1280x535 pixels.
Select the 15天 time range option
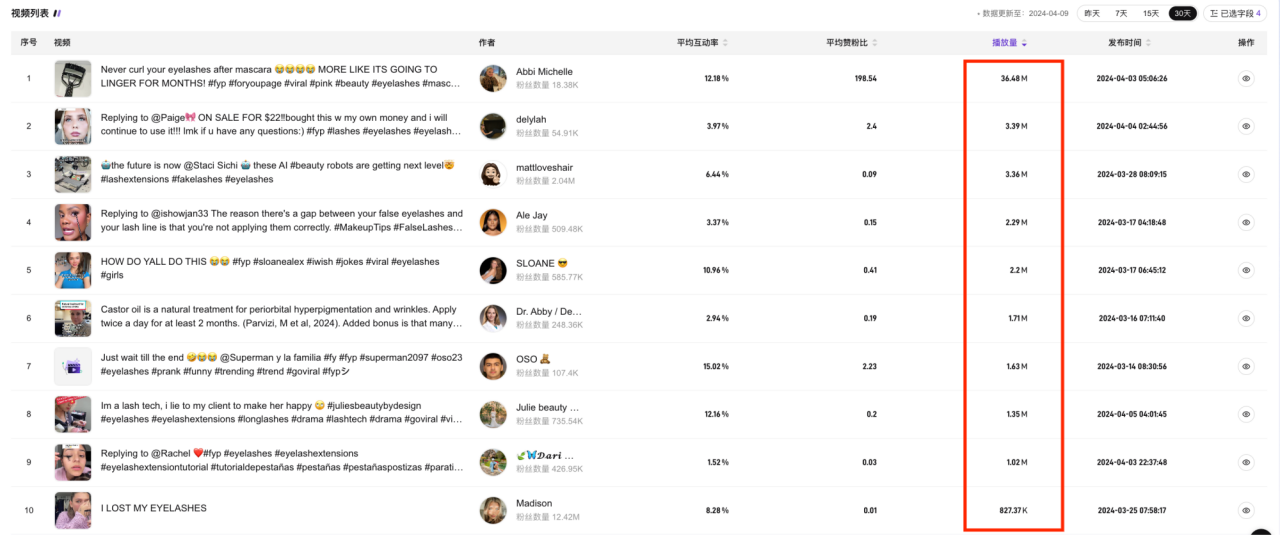(x=1151, y=14)
